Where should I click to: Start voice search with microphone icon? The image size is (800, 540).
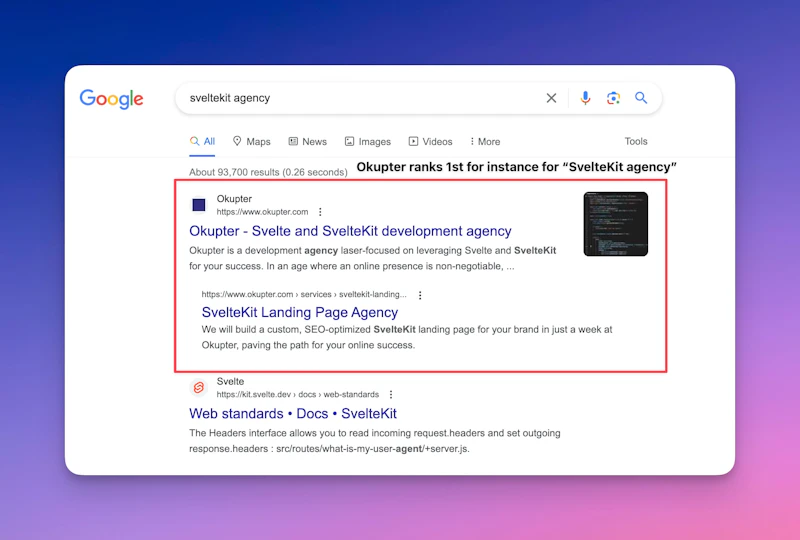[585, 98]
